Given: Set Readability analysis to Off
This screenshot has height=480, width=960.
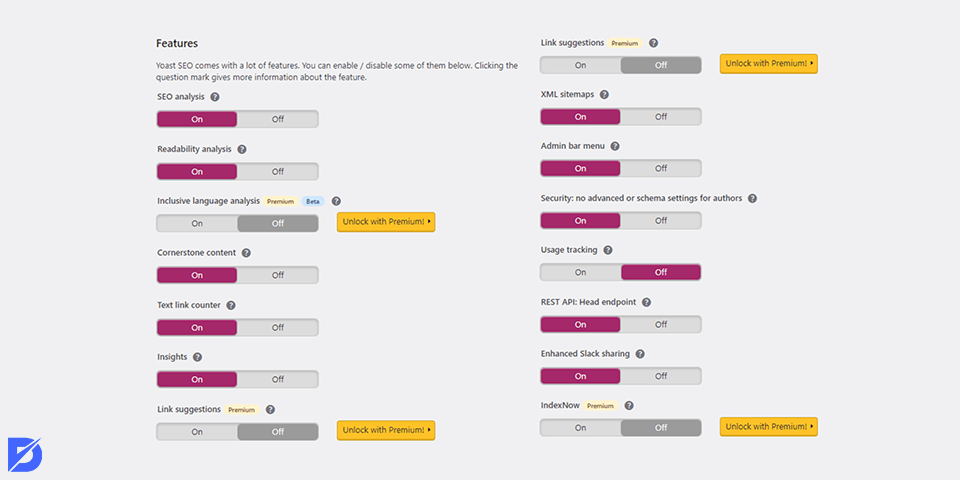Looking at the screenshot, I should (x=278, y=171).
